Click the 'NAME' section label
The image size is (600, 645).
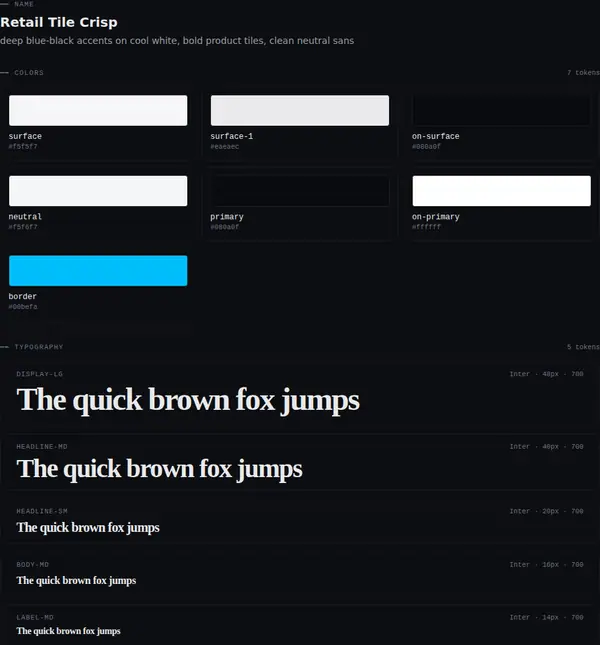24,4
